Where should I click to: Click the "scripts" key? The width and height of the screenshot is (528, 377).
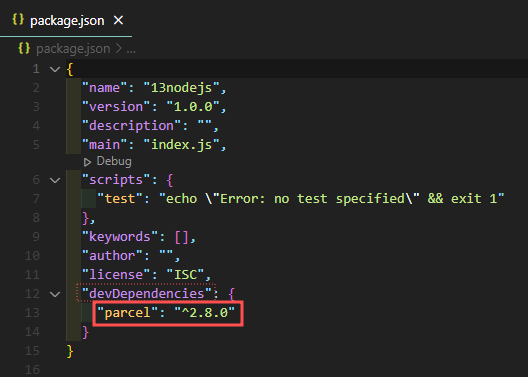[x=116, y=180]
